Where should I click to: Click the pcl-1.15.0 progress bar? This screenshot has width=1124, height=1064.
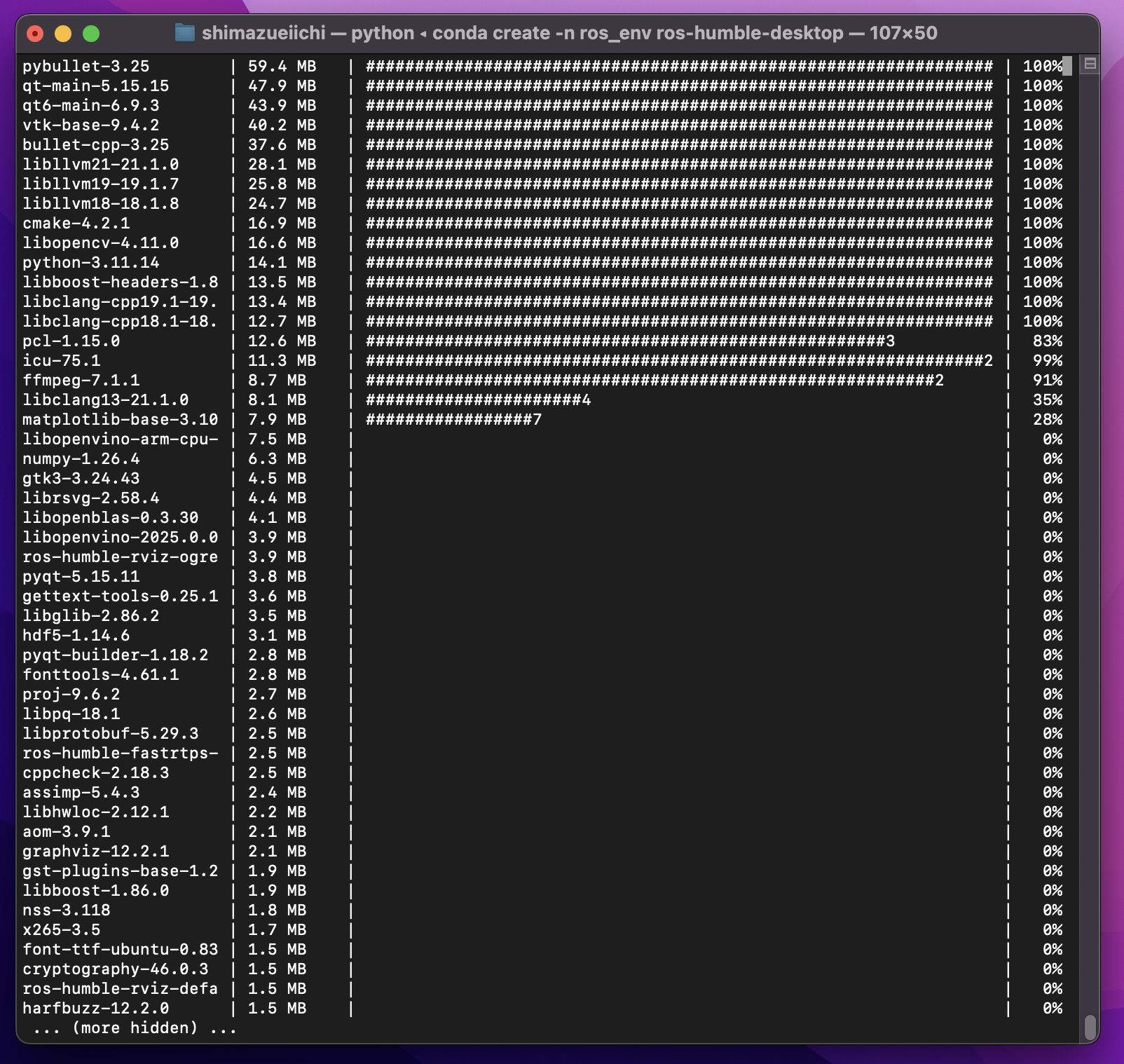[x=630, y=341]
